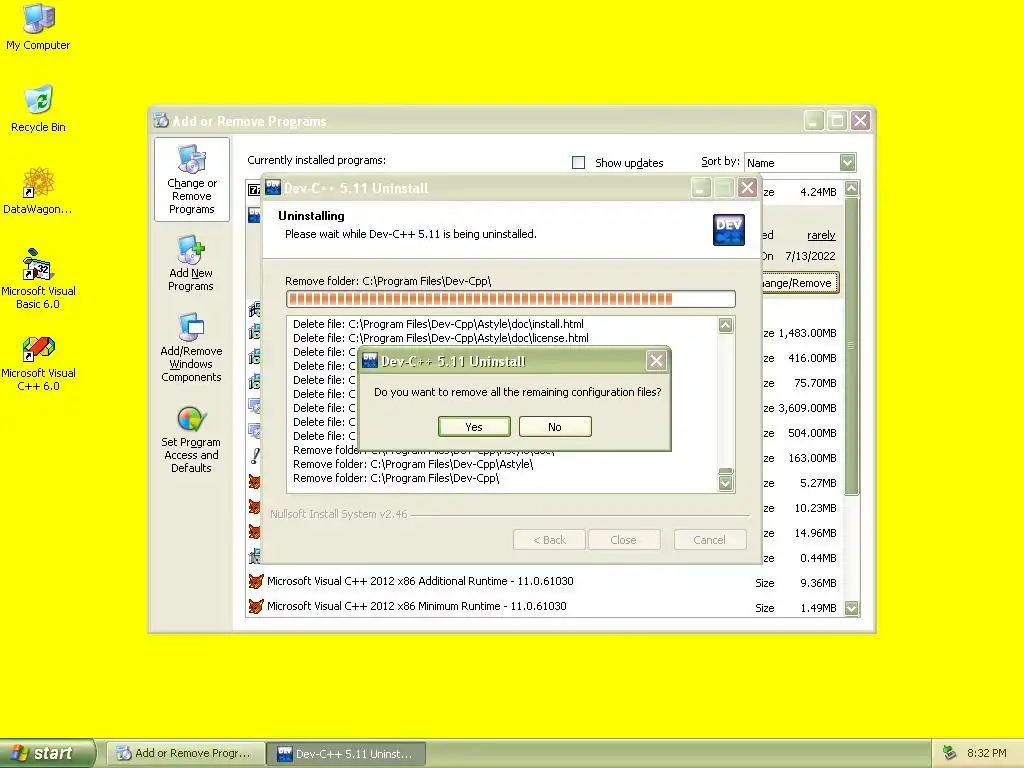Click the program list scrollbar thumb
This screenshot has height=768, width=1024.
pos(852,345)
